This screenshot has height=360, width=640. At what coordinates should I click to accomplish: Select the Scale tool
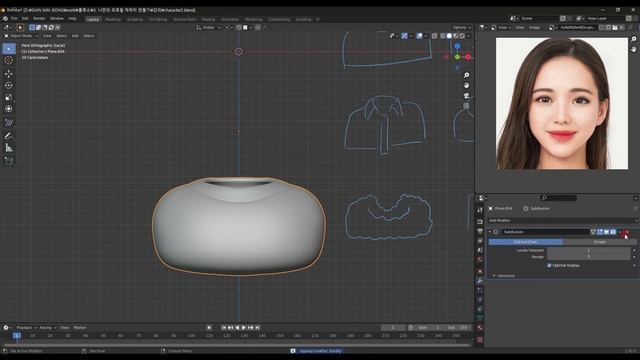[9, 98]
